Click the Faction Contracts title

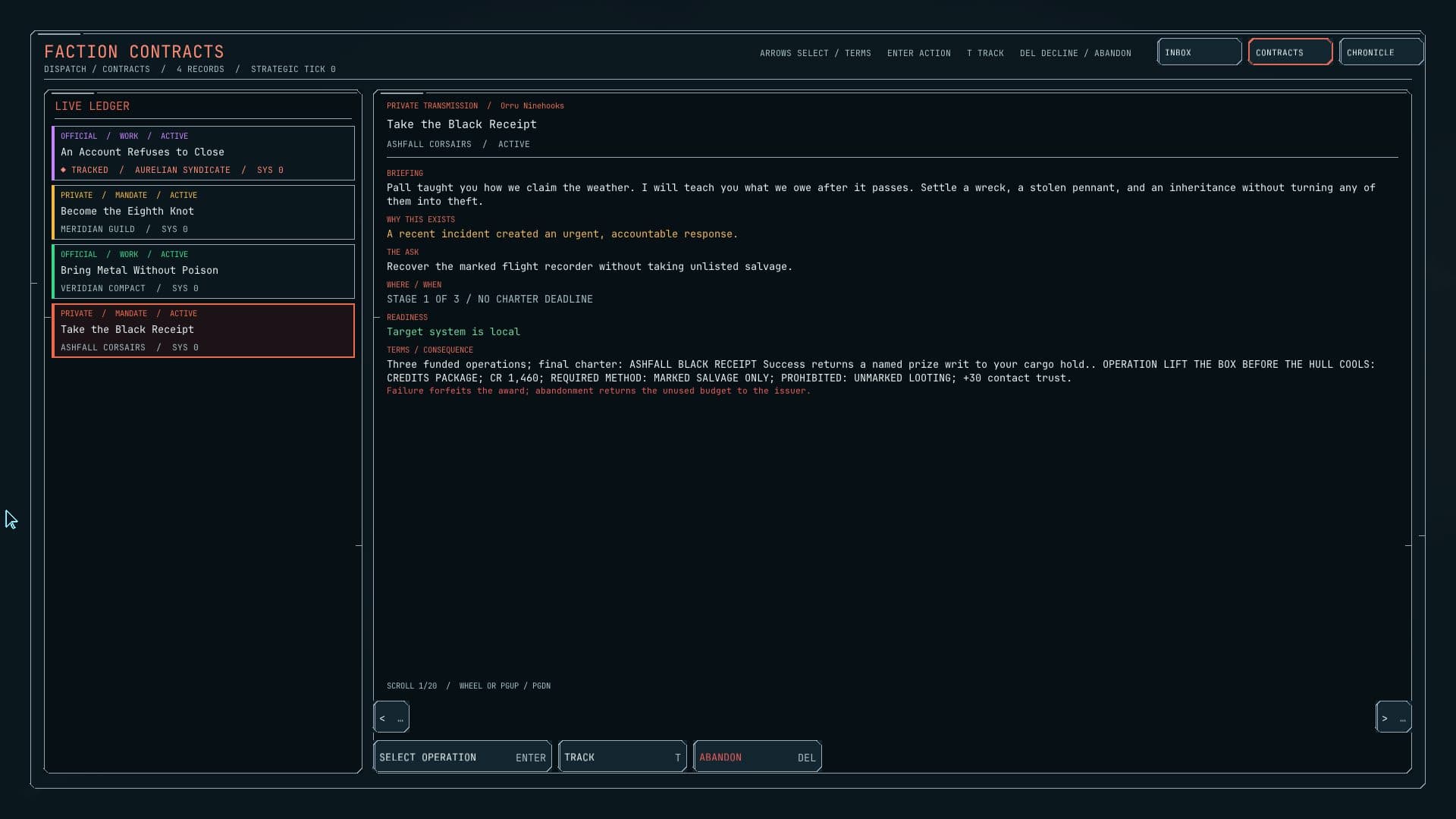pyautogui.click(x=134, y=52)
